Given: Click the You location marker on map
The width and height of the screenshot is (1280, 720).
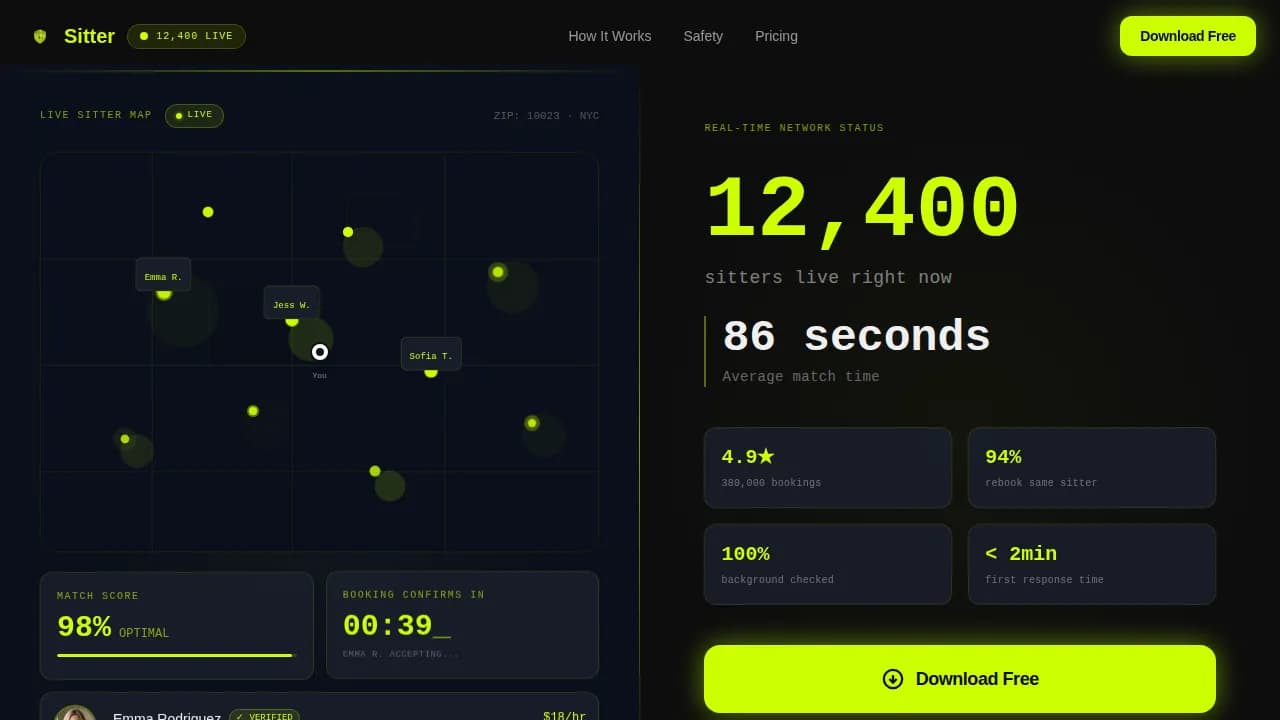Looking at the screenshot, I should coord(320,352).
